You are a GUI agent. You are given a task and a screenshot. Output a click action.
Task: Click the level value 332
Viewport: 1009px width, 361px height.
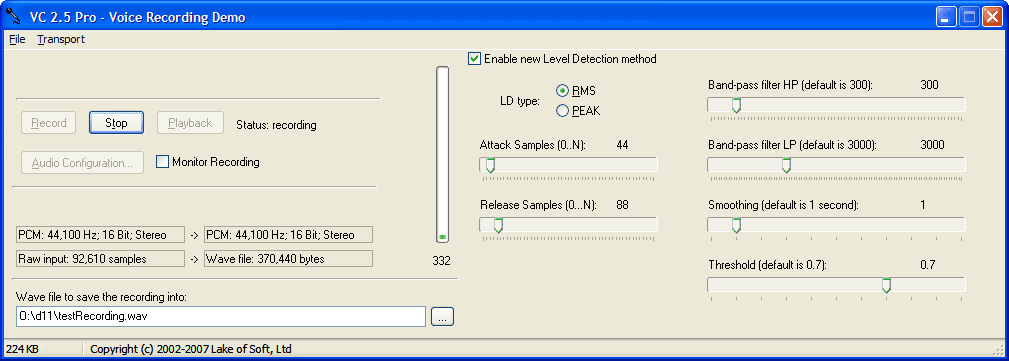442,261
